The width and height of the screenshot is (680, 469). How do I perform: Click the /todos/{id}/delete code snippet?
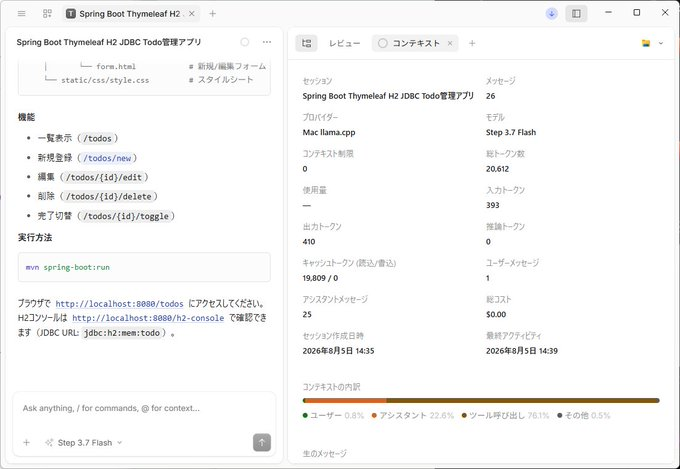[x=108, y=197]
